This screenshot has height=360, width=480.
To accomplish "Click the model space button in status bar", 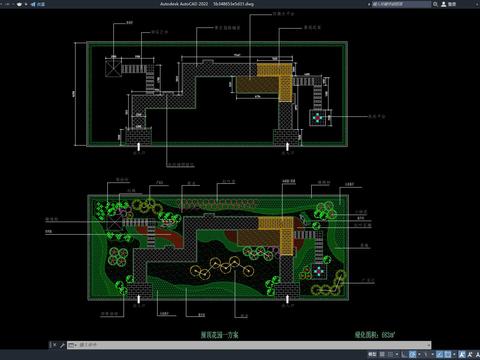I will [x=372, y=354].
